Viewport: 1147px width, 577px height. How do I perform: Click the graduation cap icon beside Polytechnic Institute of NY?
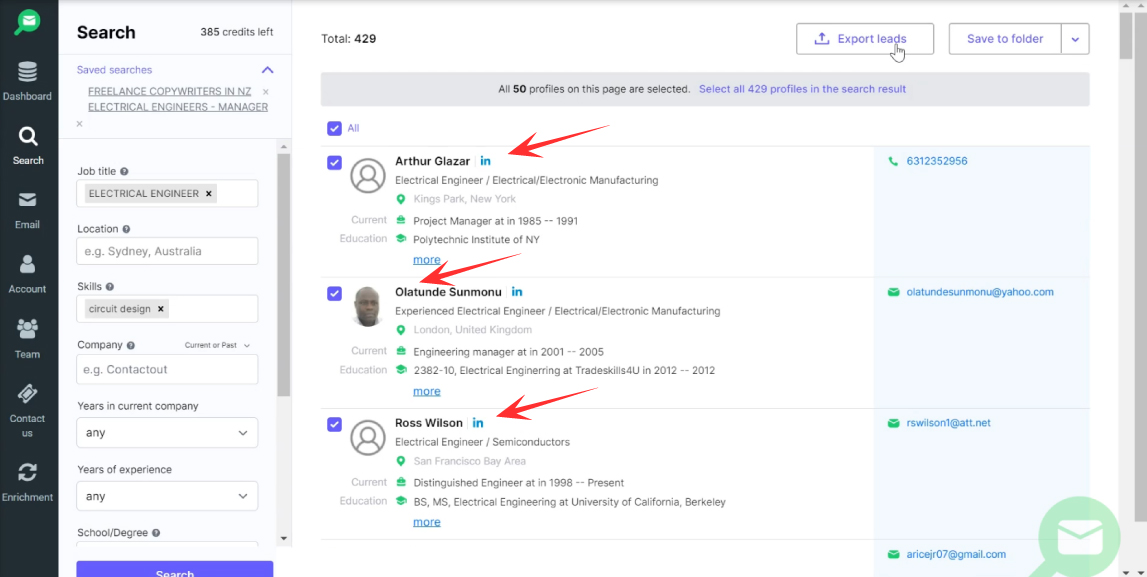click(x=401, y=238)
